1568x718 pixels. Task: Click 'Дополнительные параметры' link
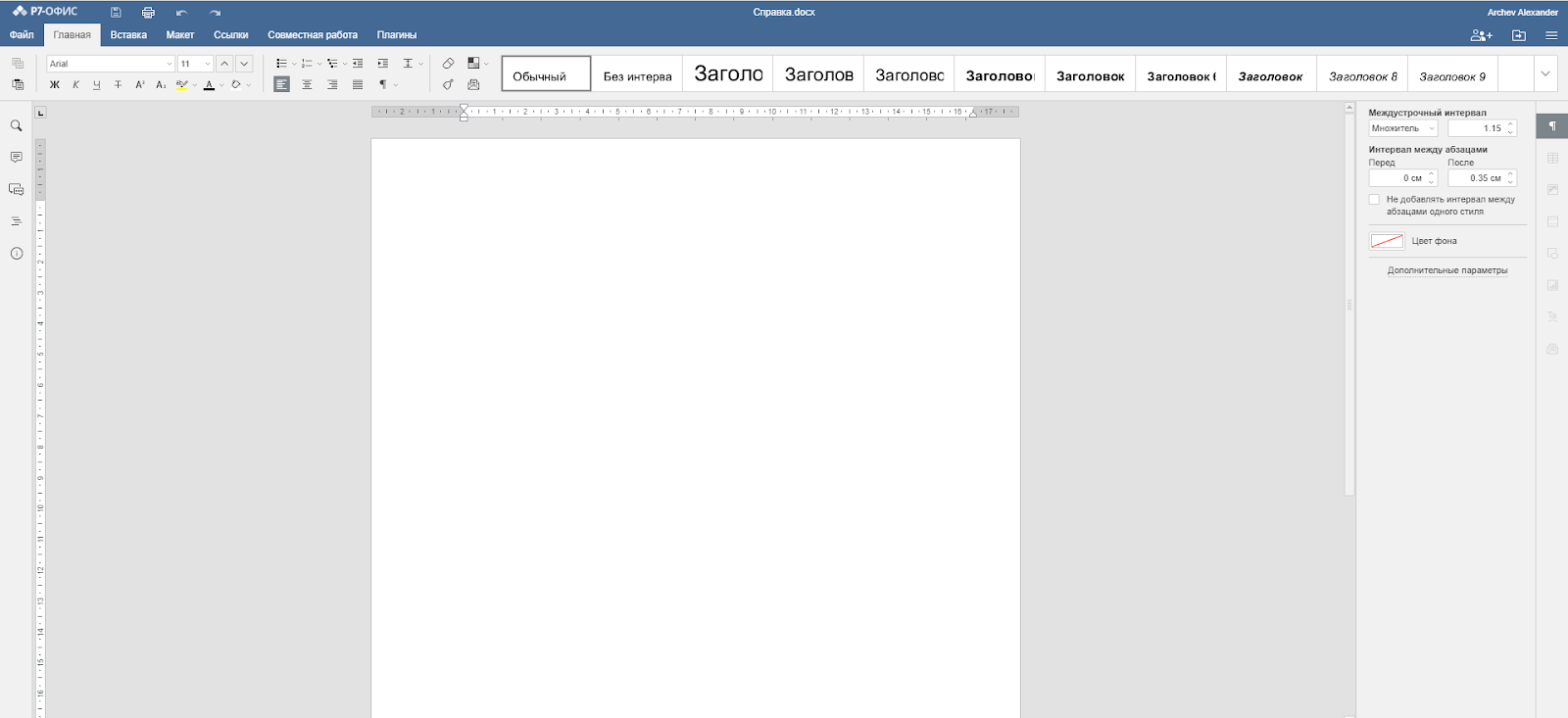tap(1446, 270)
